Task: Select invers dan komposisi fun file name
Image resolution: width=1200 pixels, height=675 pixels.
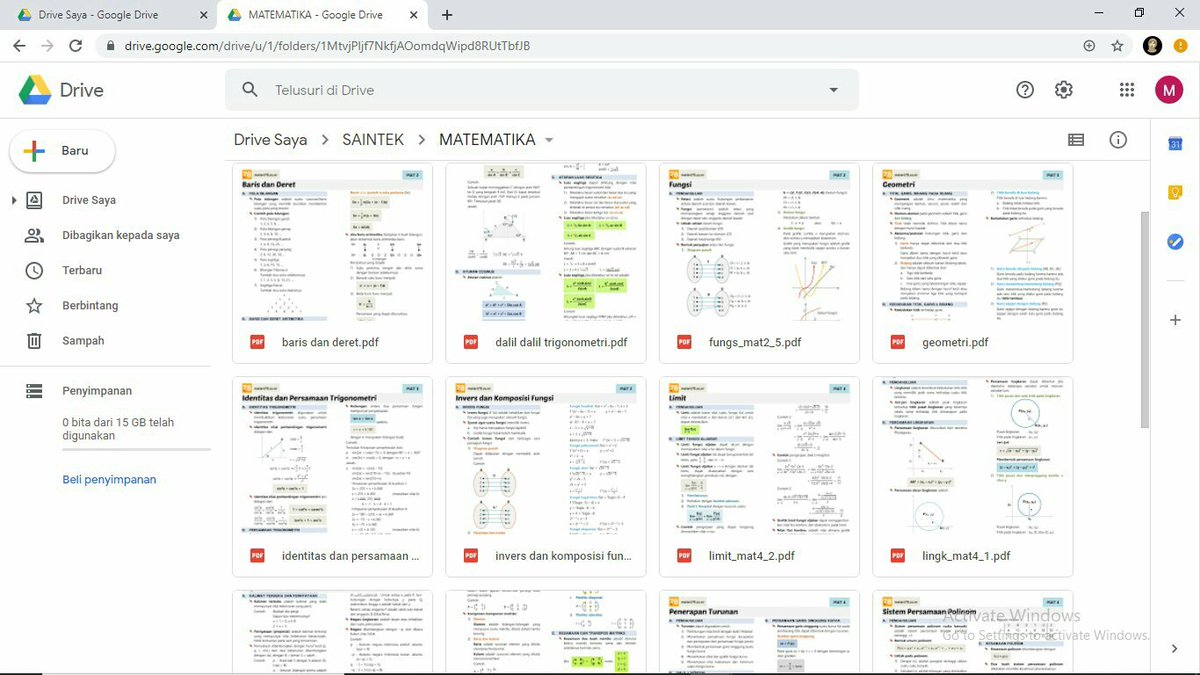Action: (564, 557)
